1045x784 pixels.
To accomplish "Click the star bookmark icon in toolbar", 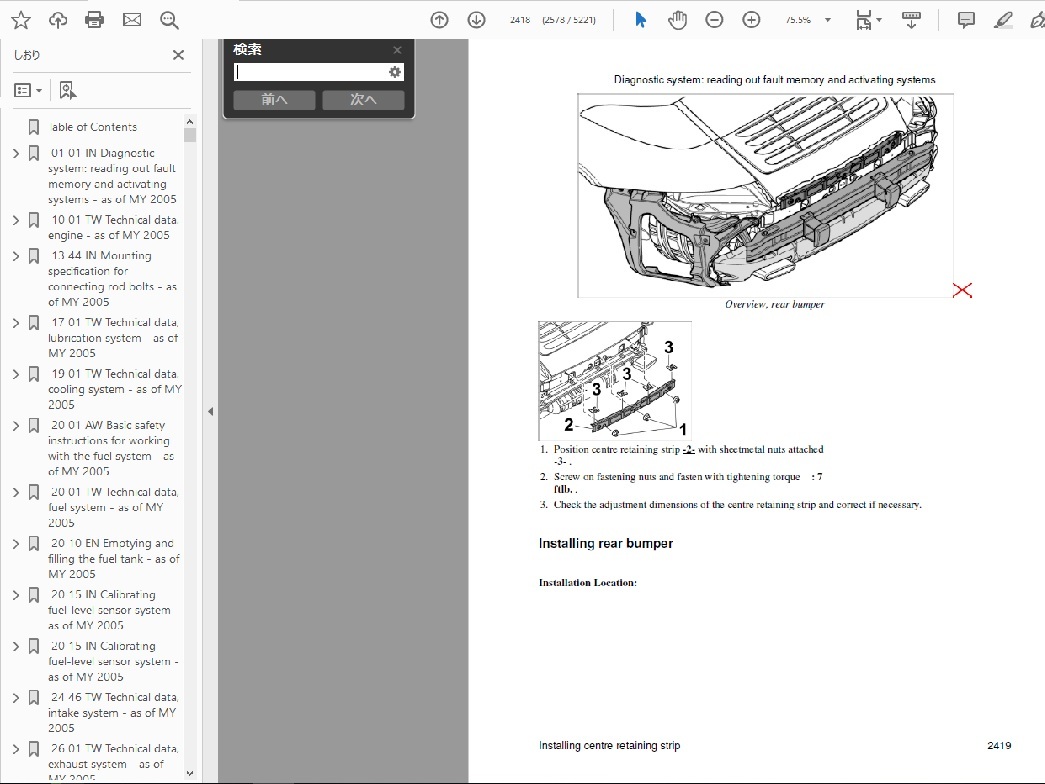I will tap(21, 20).
